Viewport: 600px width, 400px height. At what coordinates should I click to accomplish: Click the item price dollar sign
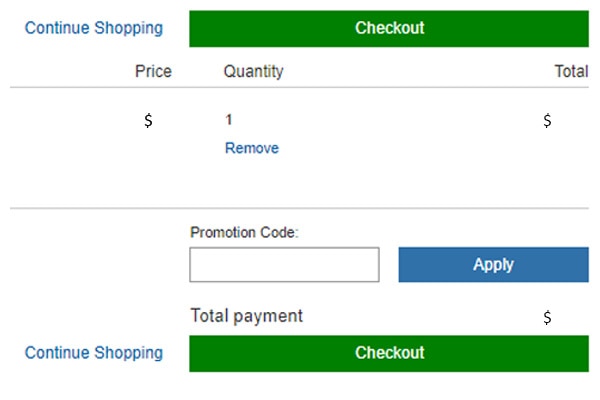148,121
